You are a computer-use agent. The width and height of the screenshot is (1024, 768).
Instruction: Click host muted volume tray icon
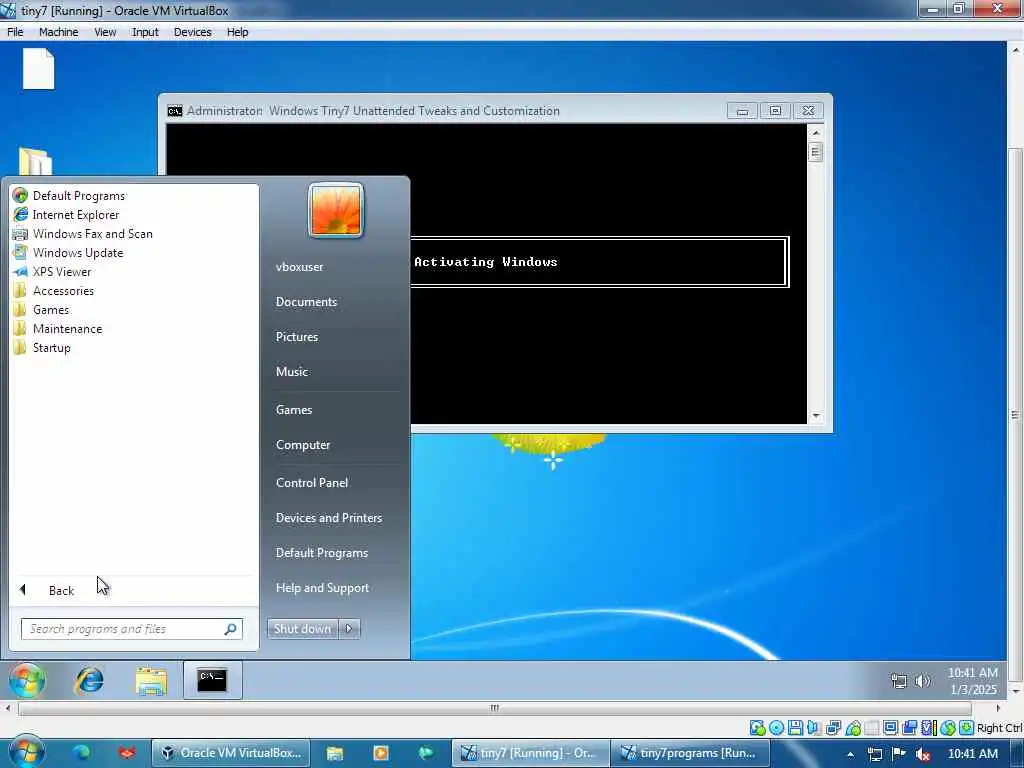[x=922, y=754]
